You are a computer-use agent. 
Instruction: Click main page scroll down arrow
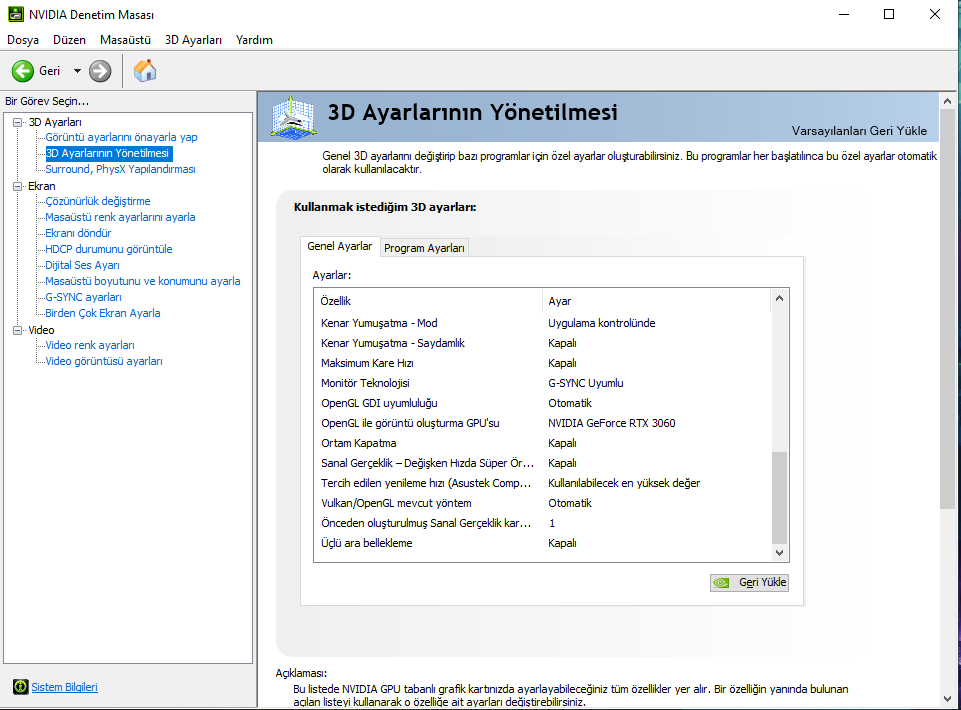948,699
